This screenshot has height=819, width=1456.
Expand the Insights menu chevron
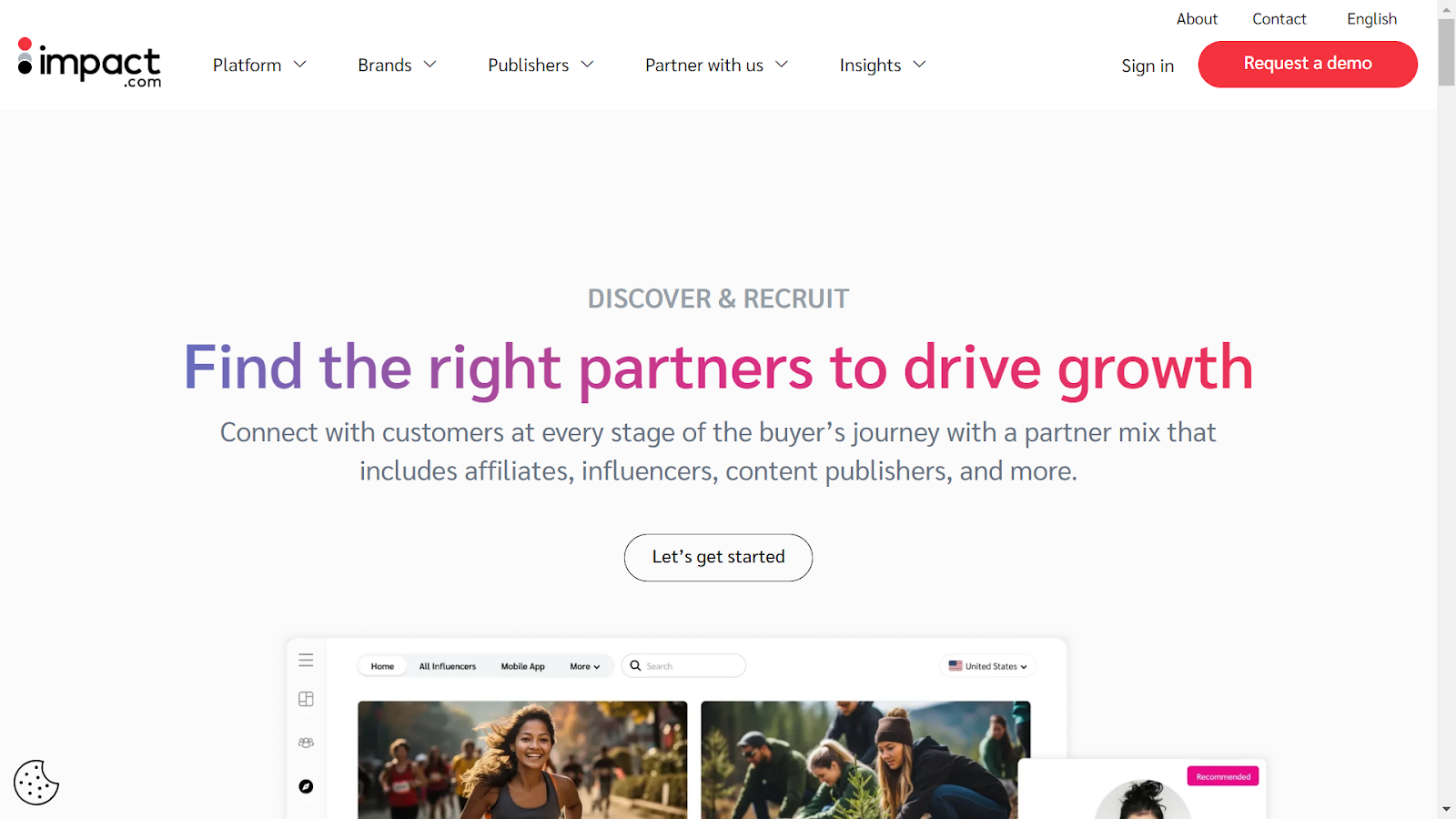click(919, 65)
